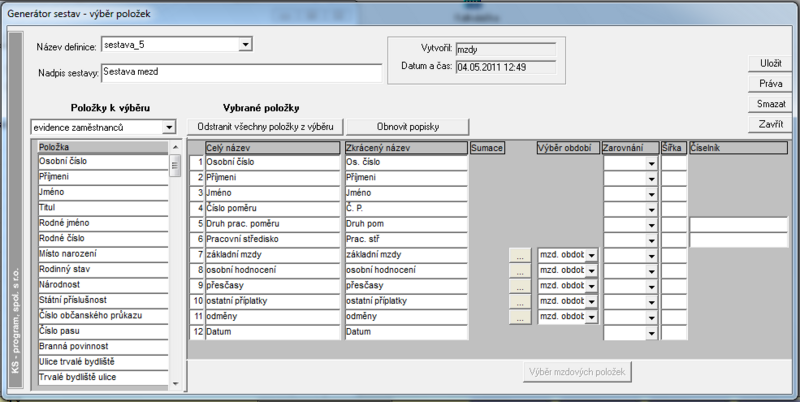Open Zarovnání dropdown for Číslo poměru row
The width and height of the screenshot is (800, 402).
(651, 210)
